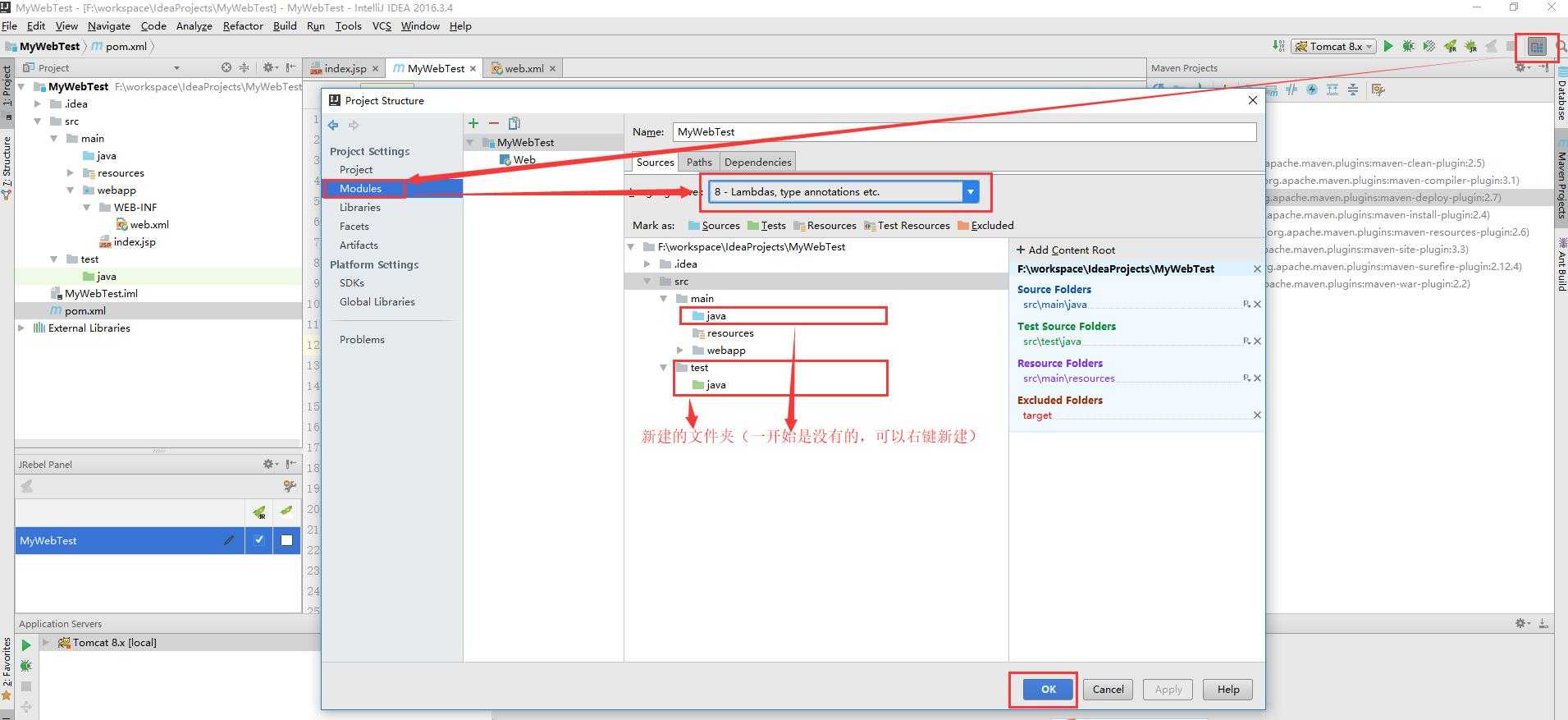This screenshot has height=720, width=1568.
Task: Toggle Maven offline mode icon
Action: (1292, 89)
